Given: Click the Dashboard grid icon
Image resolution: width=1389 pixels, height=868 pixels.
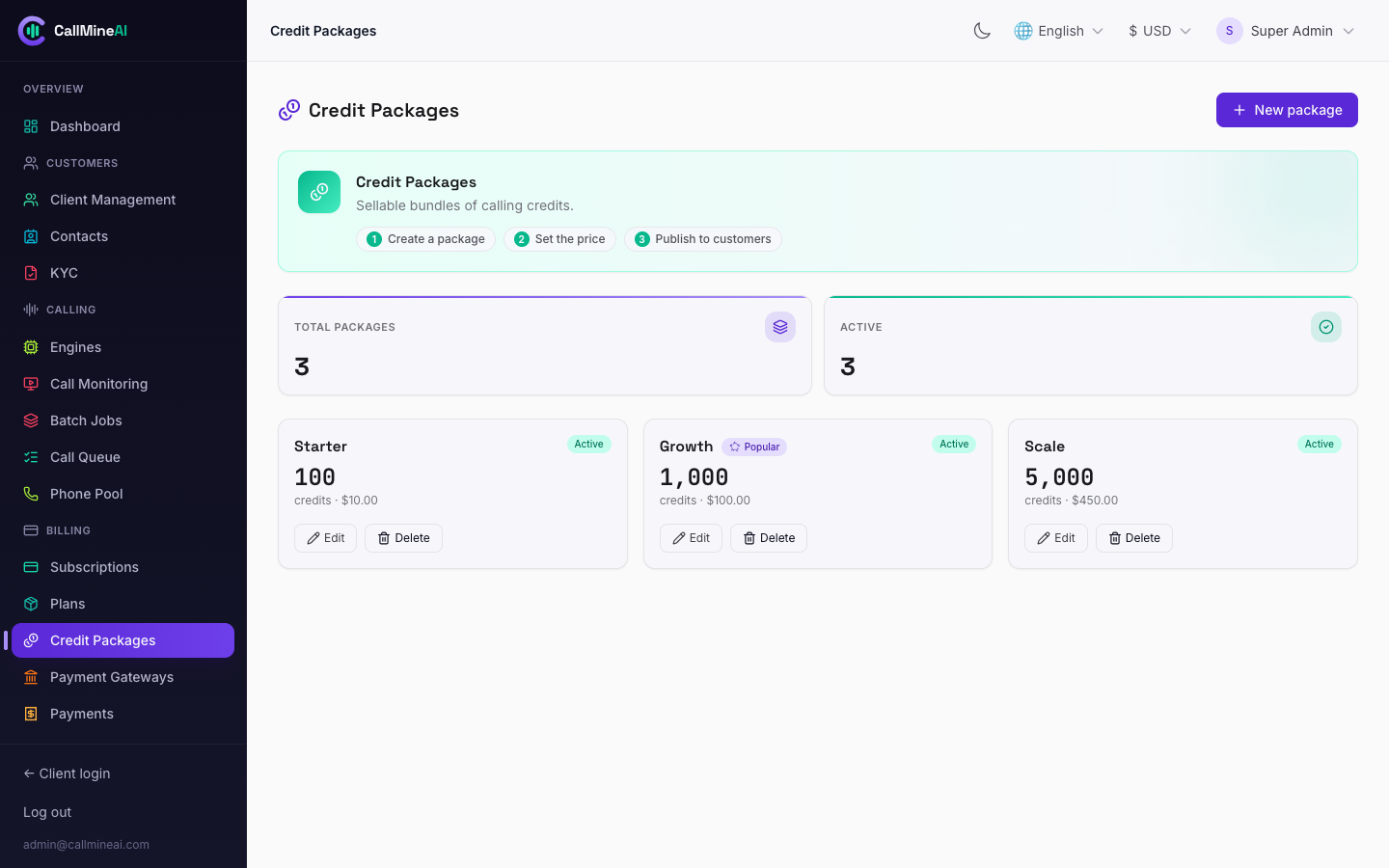Looking at the screenshot, I should (x=31, y=126).
